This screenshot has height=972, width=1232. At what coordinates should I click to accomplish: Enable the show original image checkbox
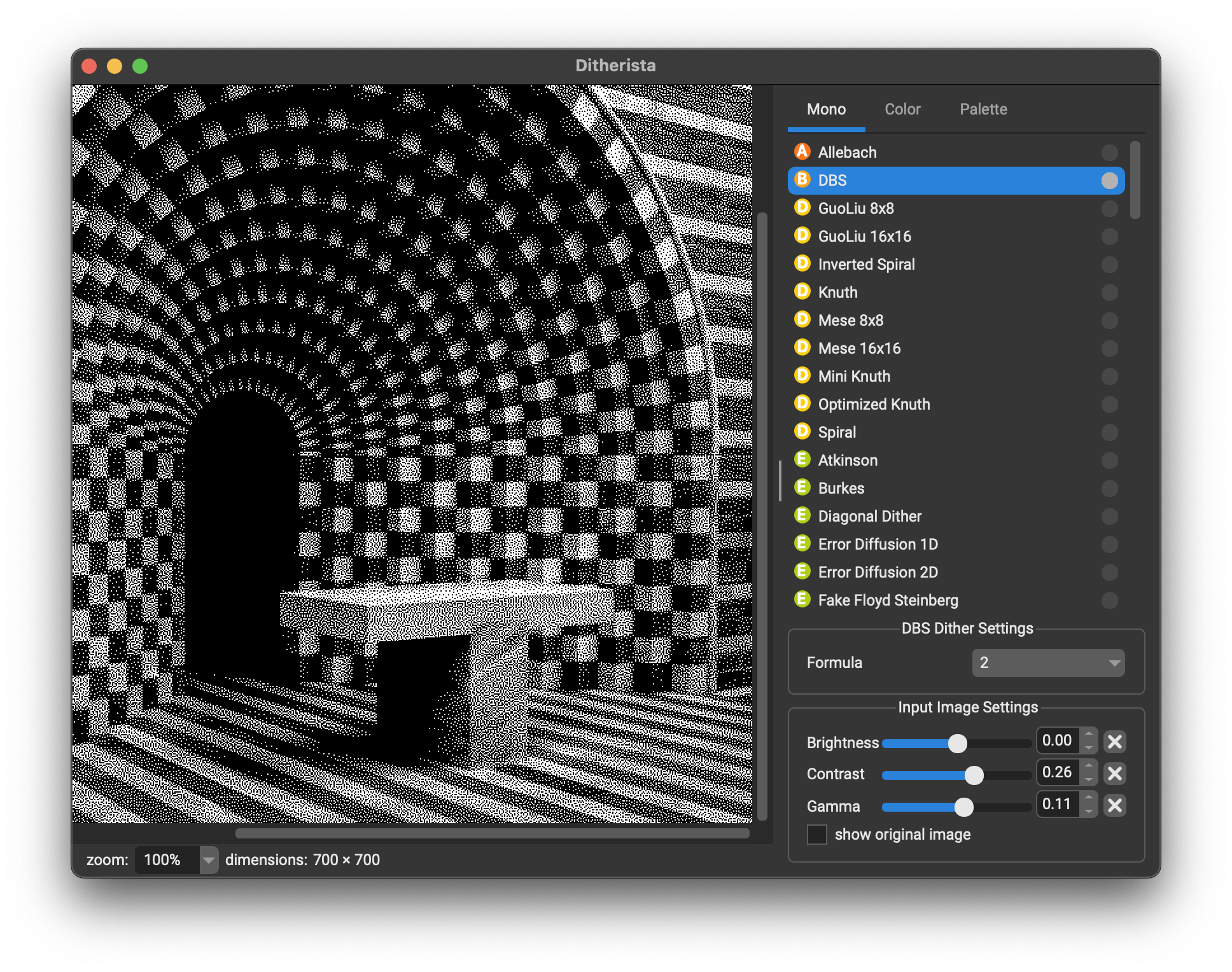[x=816, y=835]
